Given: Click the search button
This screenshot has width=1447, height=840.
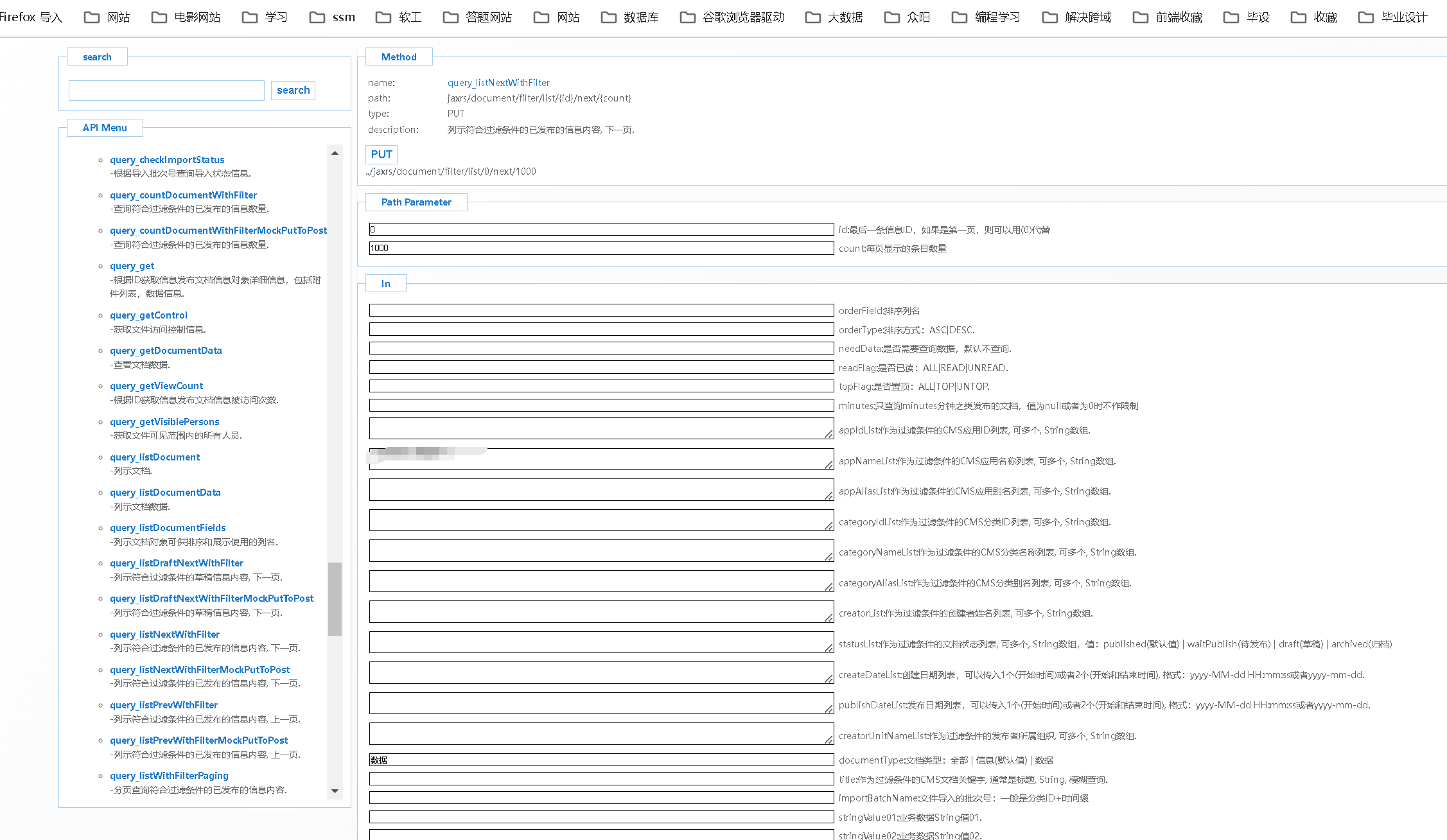Looking at the screenshot, I should 293,91.
